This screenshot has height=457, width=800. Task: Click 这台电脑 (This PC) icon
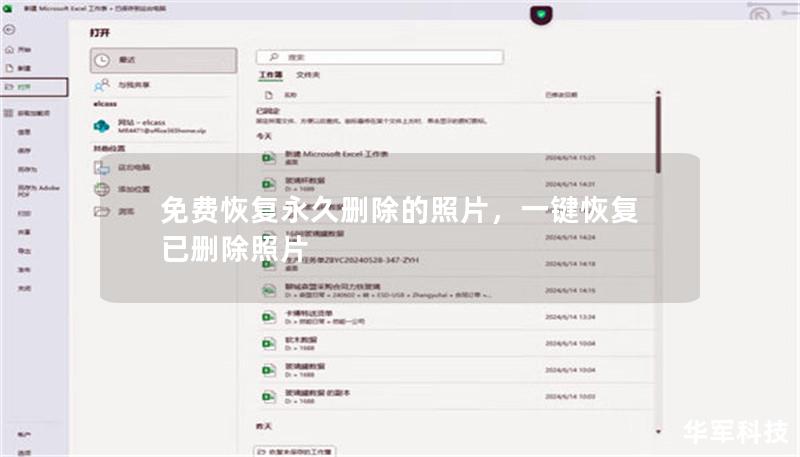101,167
